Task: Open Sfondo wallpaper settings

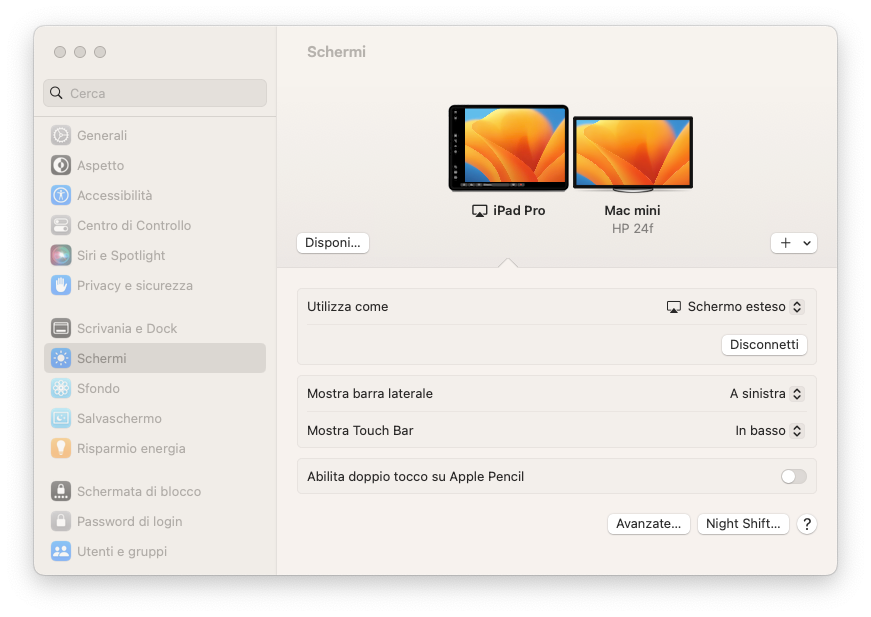Action: [x=97, y=388]
